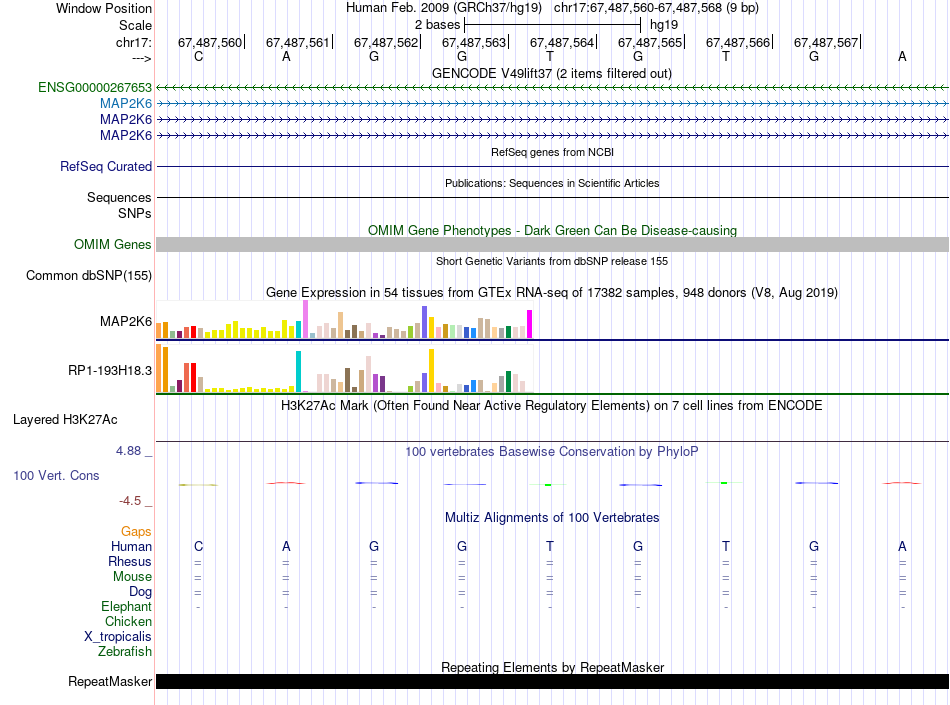
Task: Click the Human A base at the alignment's right end
Action: click(x=902, y=546)
